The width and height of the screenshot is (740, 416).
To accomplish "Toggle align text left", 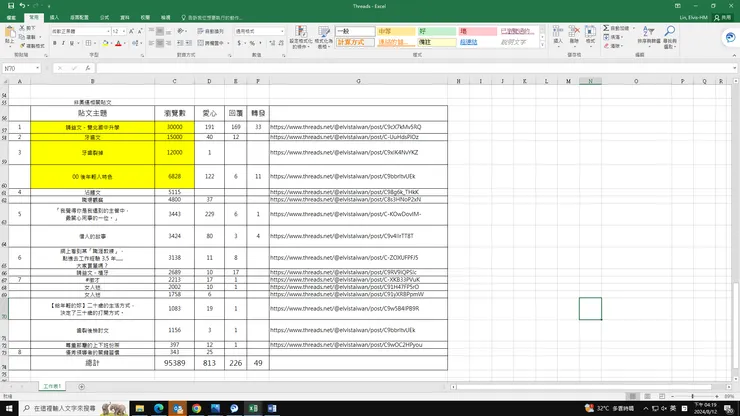I will coord(151,43).
